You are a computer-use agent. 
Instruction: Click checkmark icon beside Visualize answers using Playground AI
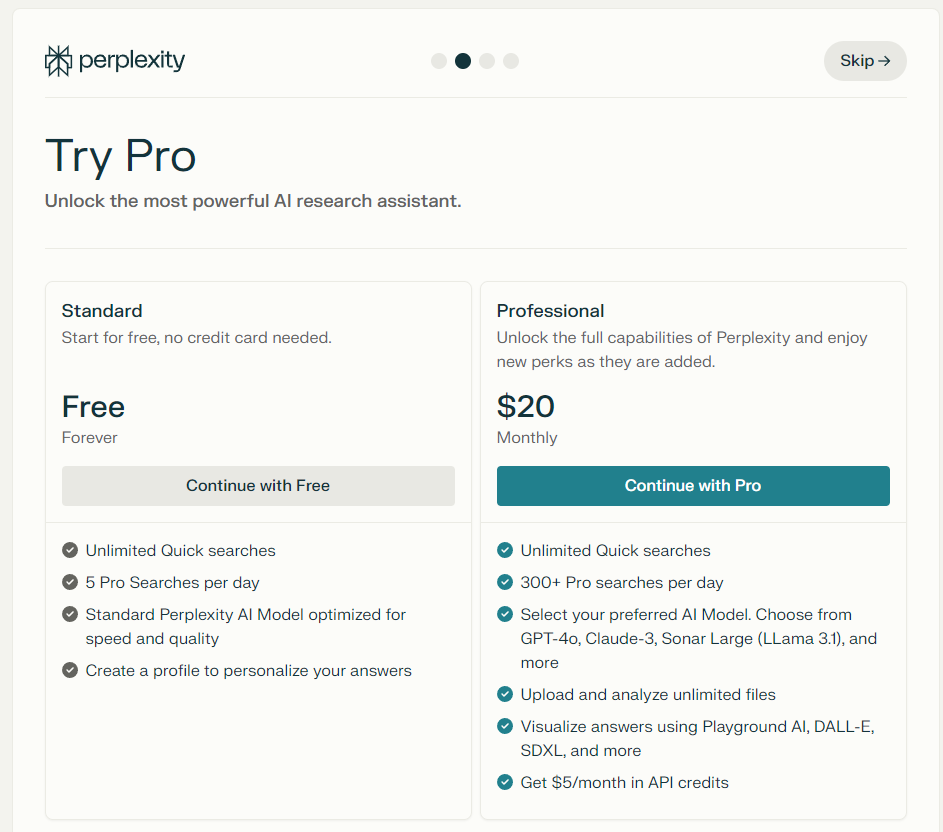point(505,726)
